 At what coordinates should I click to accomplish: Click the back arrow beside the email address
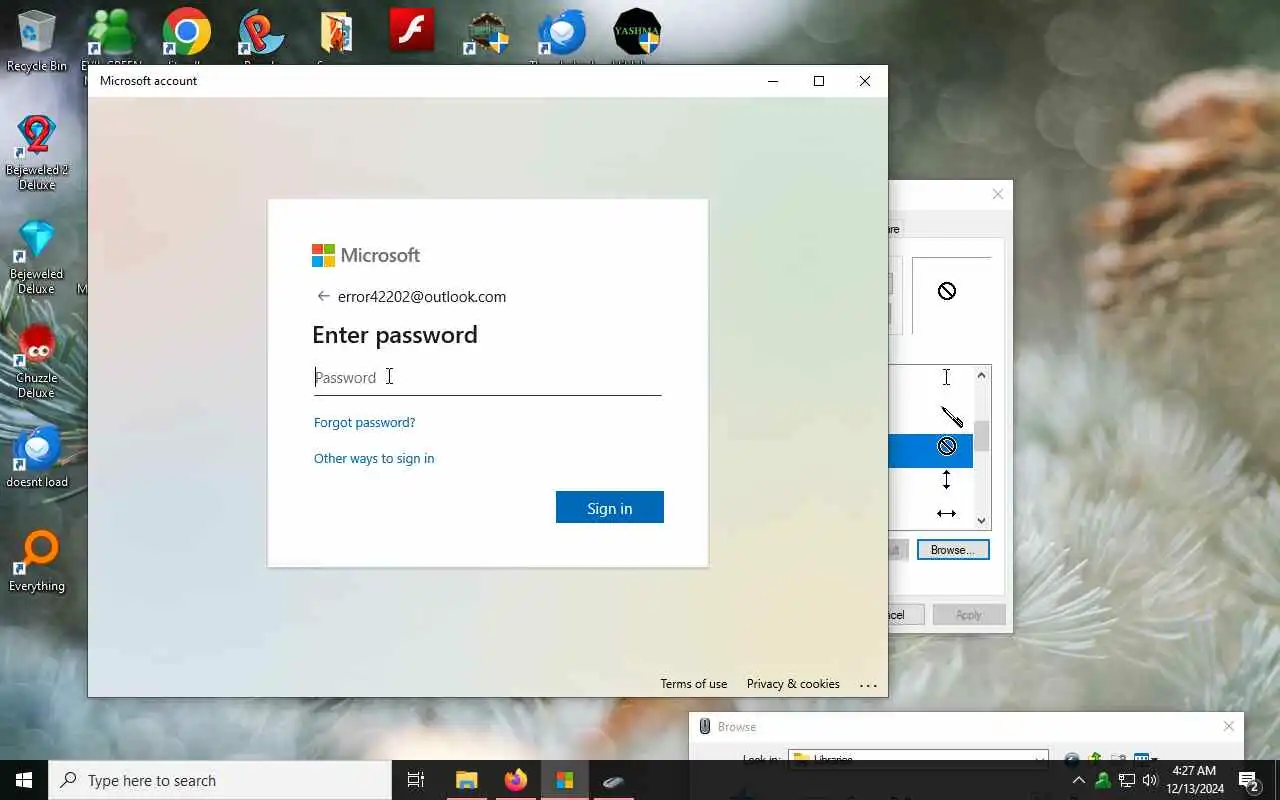click(x=323, y=296)
